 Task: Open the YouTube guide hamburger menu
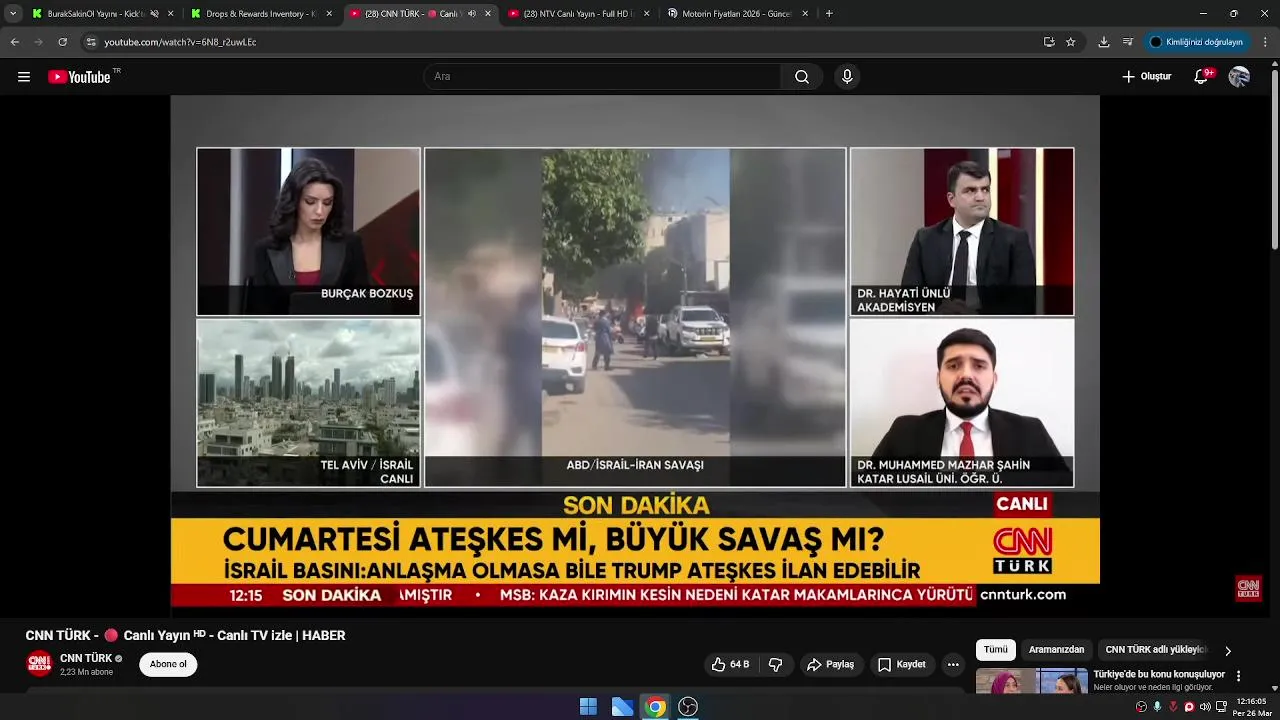tap(24, 77)
